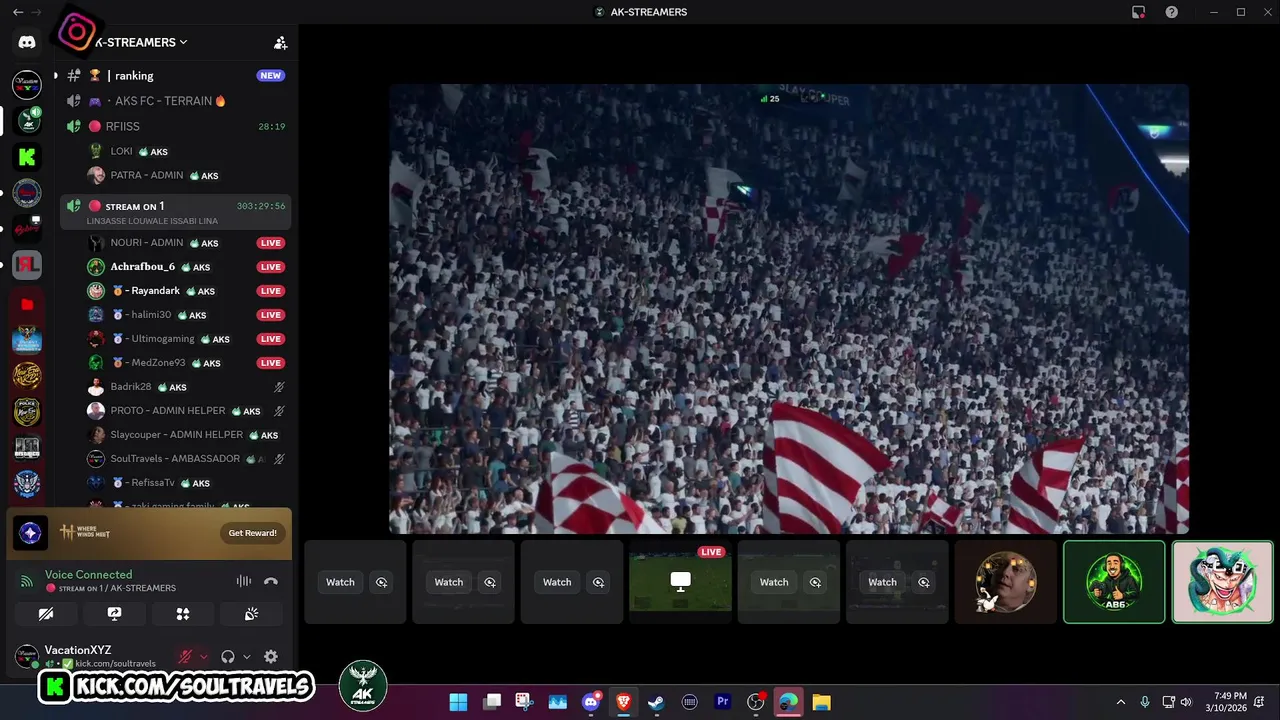1280x720 pixels.
Task: Open File Explorer in the taskbar
Action: (x=821, y=702)
